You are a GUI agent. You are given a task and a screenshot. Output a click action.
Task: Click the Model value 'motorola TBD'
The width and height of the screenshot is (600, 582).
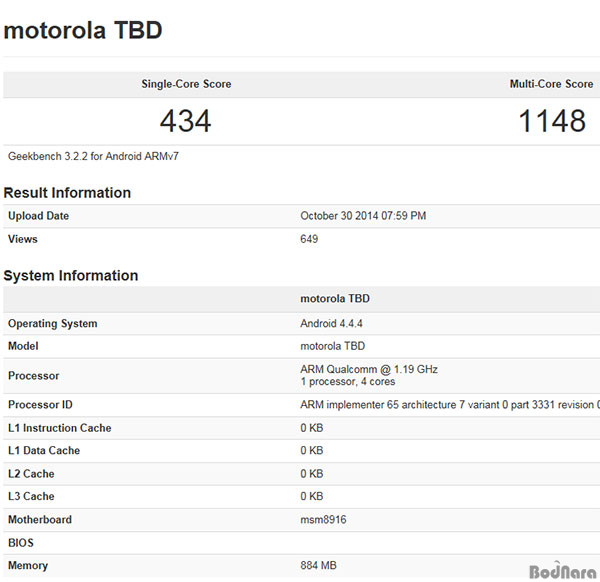click(333, 346)
